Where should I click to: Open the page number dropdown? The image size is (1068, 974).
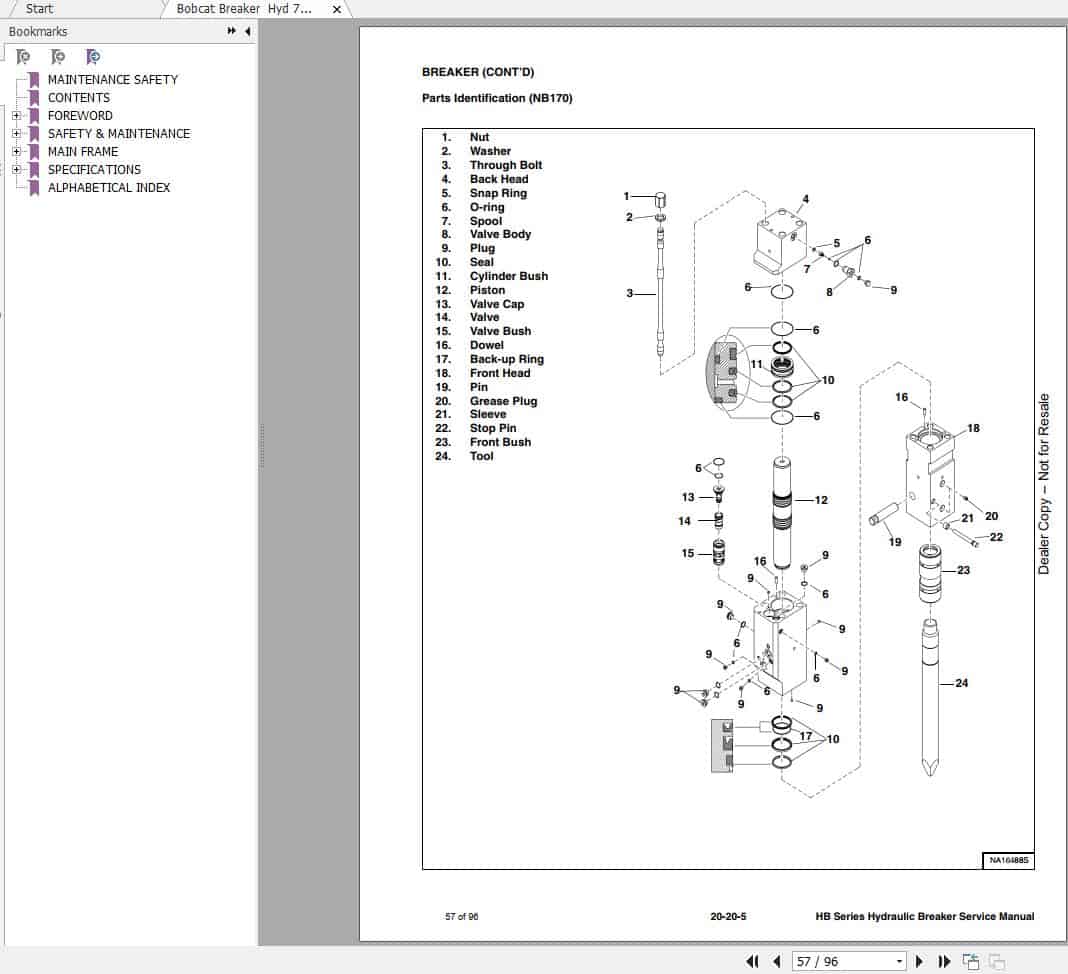(x=897, y=960)
